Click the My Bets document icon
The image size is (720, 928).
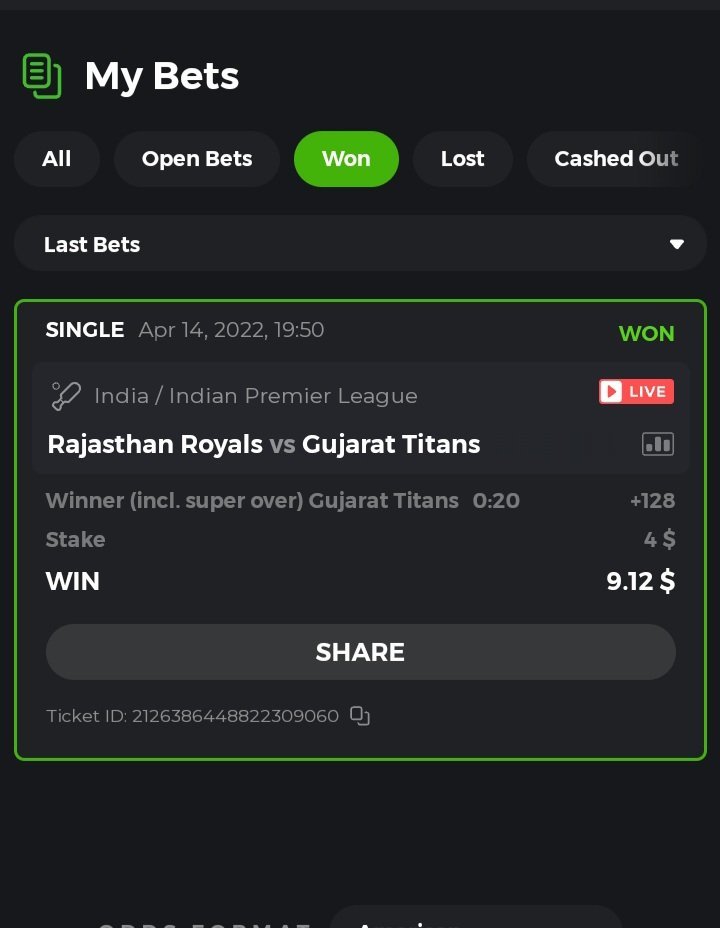pyautogui.click(x=42, y=76)
